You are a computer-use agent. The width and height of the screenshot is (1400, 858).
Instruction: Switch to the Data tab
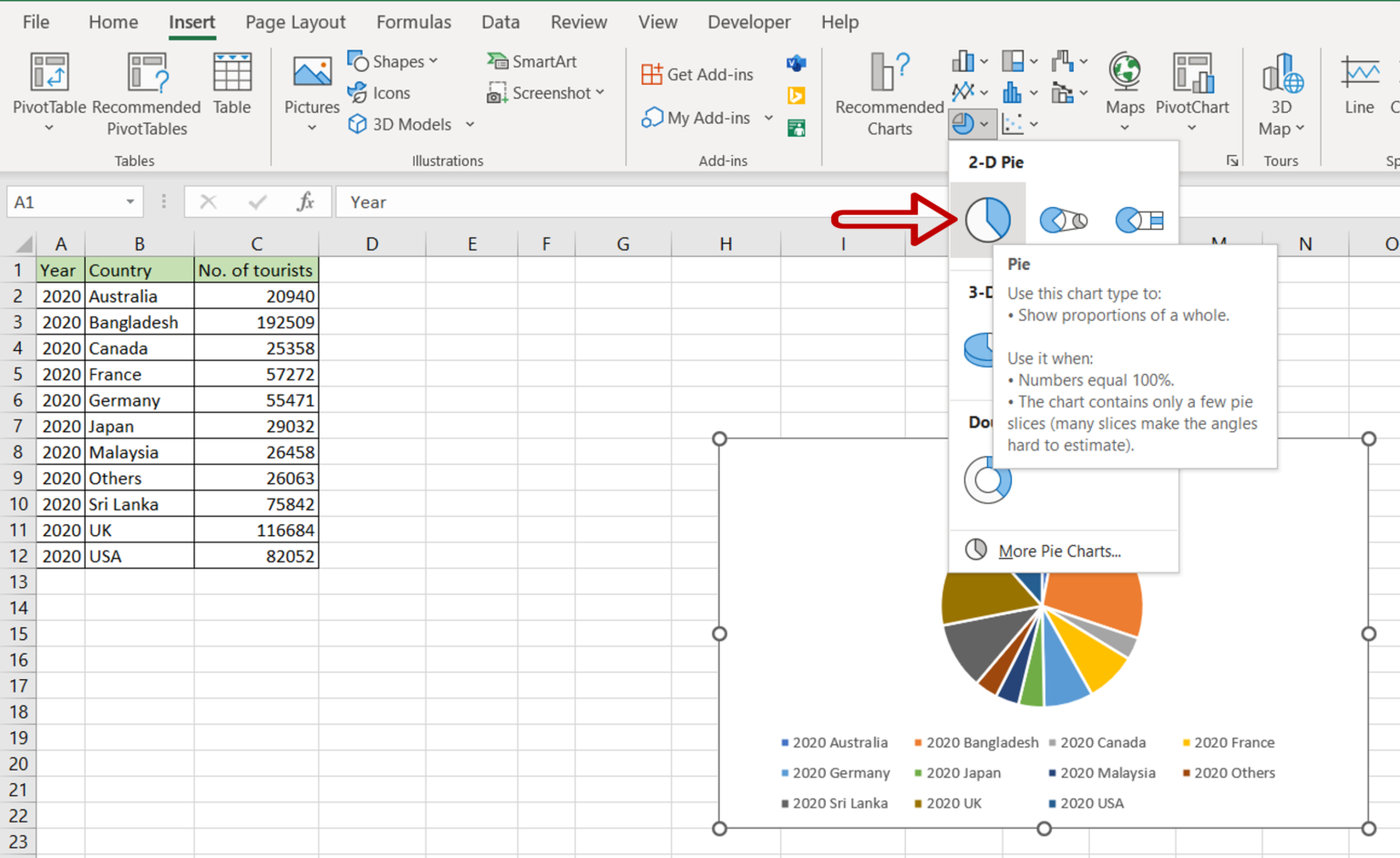pyautogui.click(x=500, y=22)
